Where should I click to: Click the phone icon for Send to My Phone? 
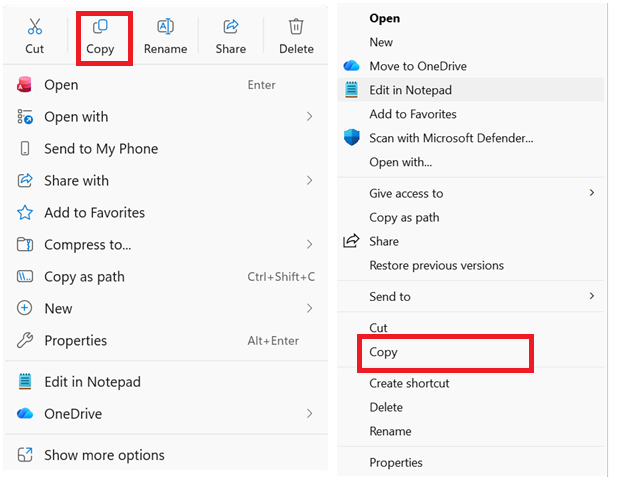pyautogui.click(x=25, y=148)
